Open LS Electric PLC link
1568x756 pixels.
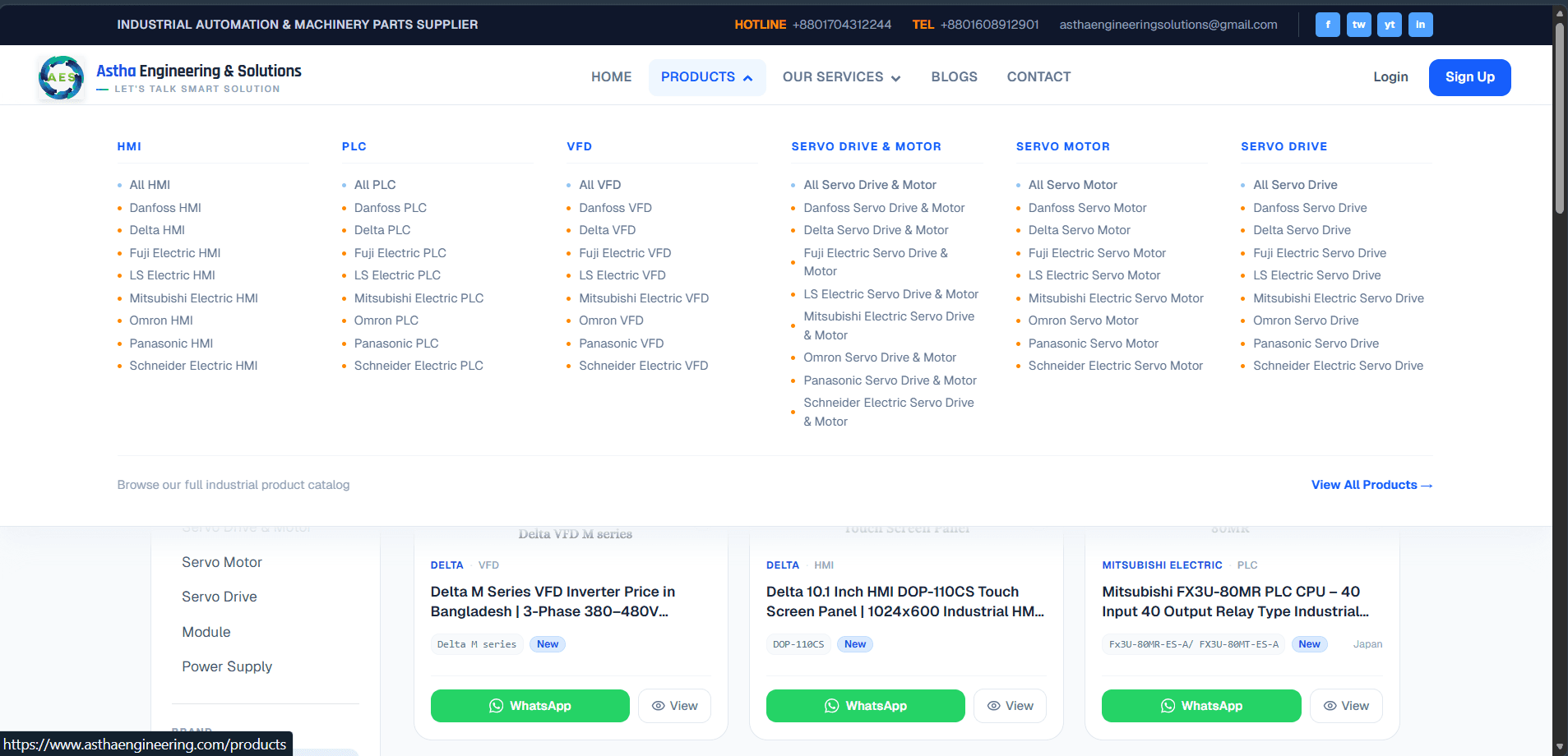397,275
